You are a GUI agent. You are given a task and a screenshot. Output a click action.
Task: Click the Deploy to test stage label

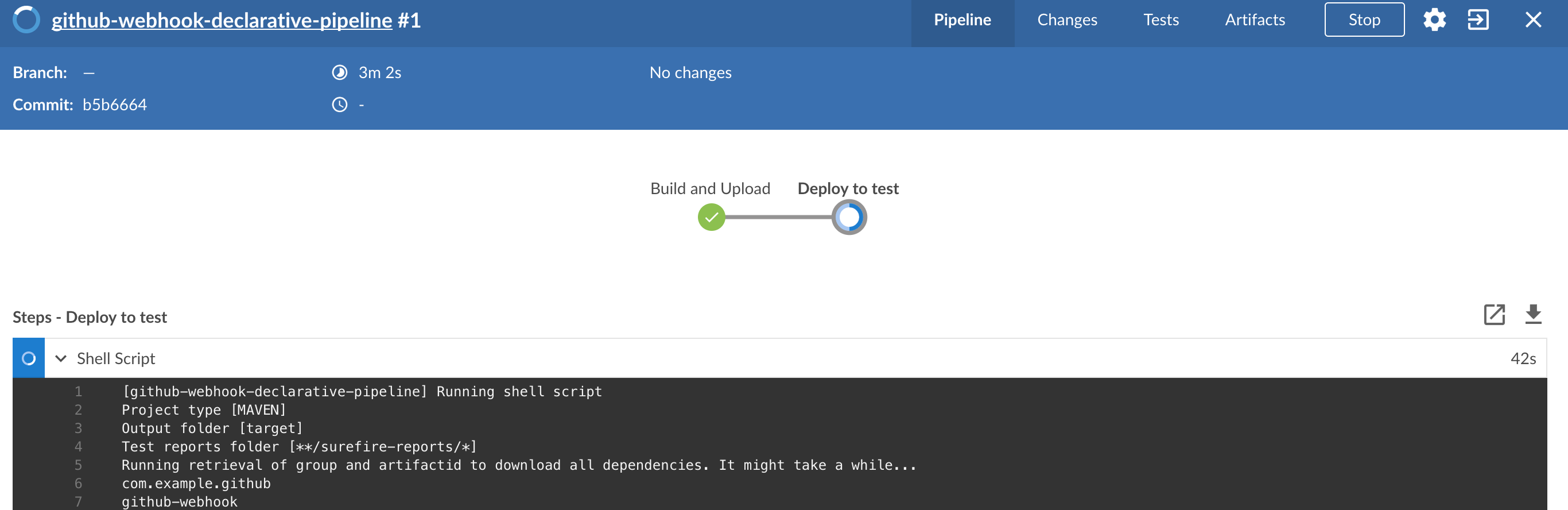point(848,188)
